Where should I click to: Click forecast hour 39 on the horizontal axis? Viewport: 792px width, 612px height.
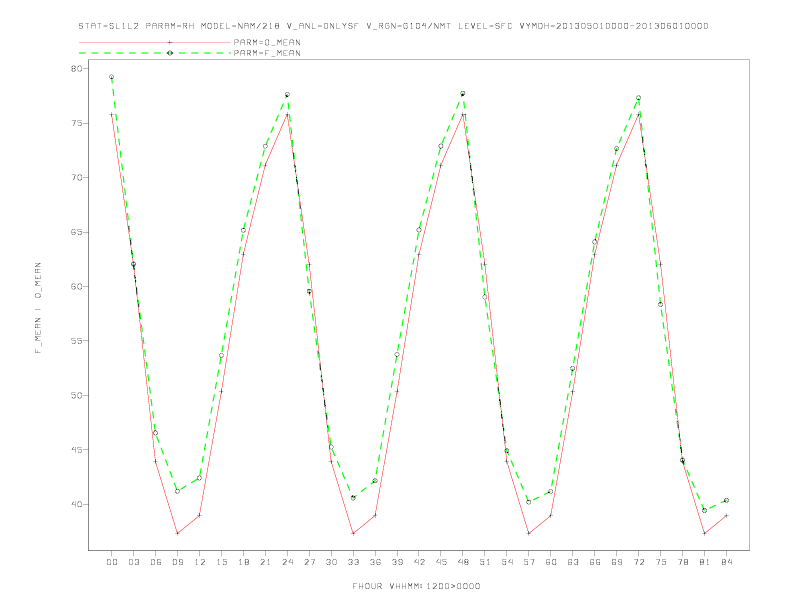click(397, 562)
